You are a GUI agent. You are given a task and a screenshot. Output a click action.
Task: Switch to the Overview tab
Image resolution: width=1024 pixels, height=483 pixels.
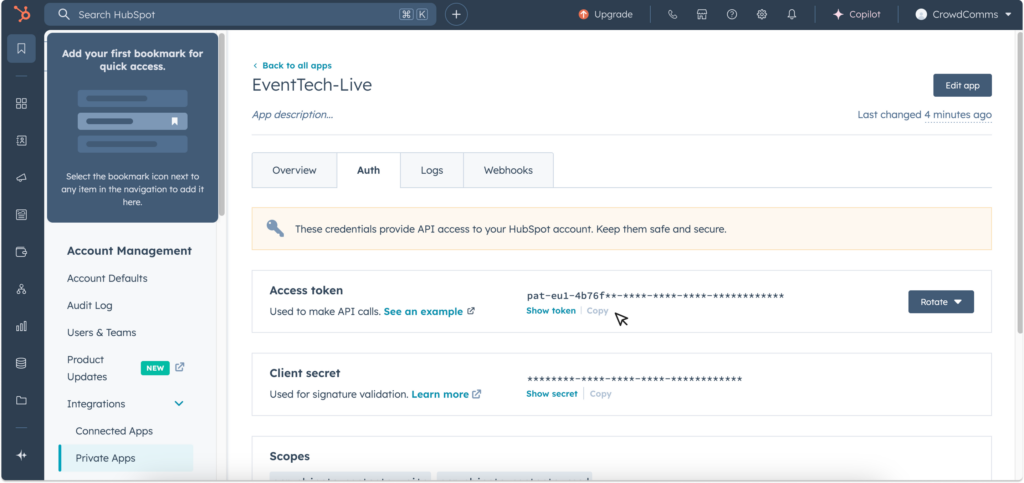tap(294, 170)
